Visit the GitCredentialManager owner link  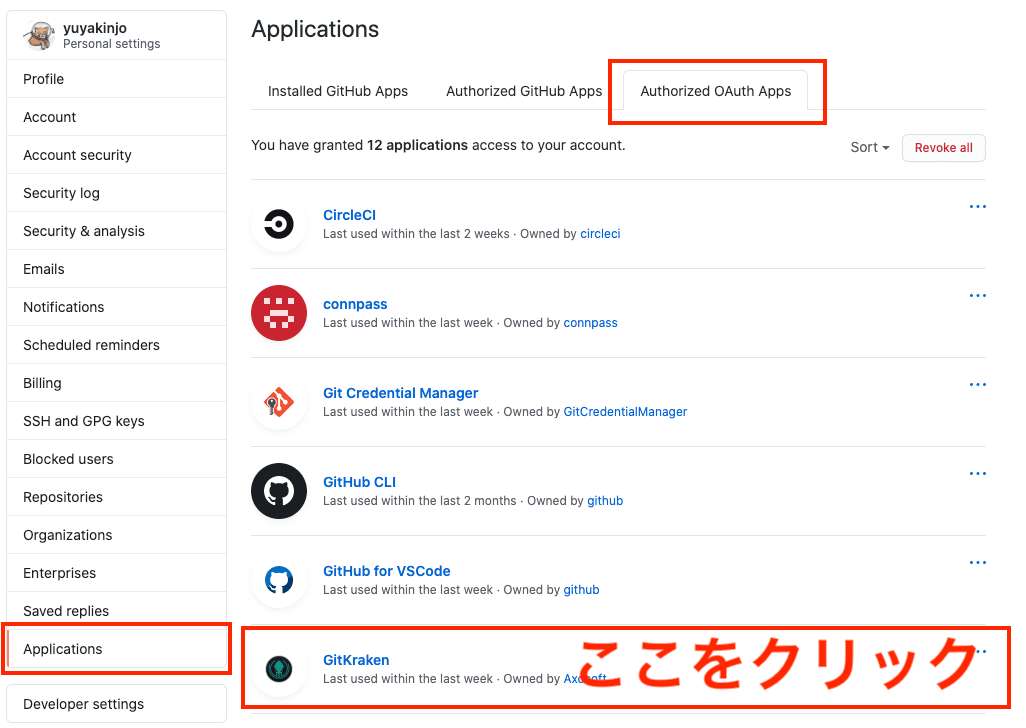(625, 411)
